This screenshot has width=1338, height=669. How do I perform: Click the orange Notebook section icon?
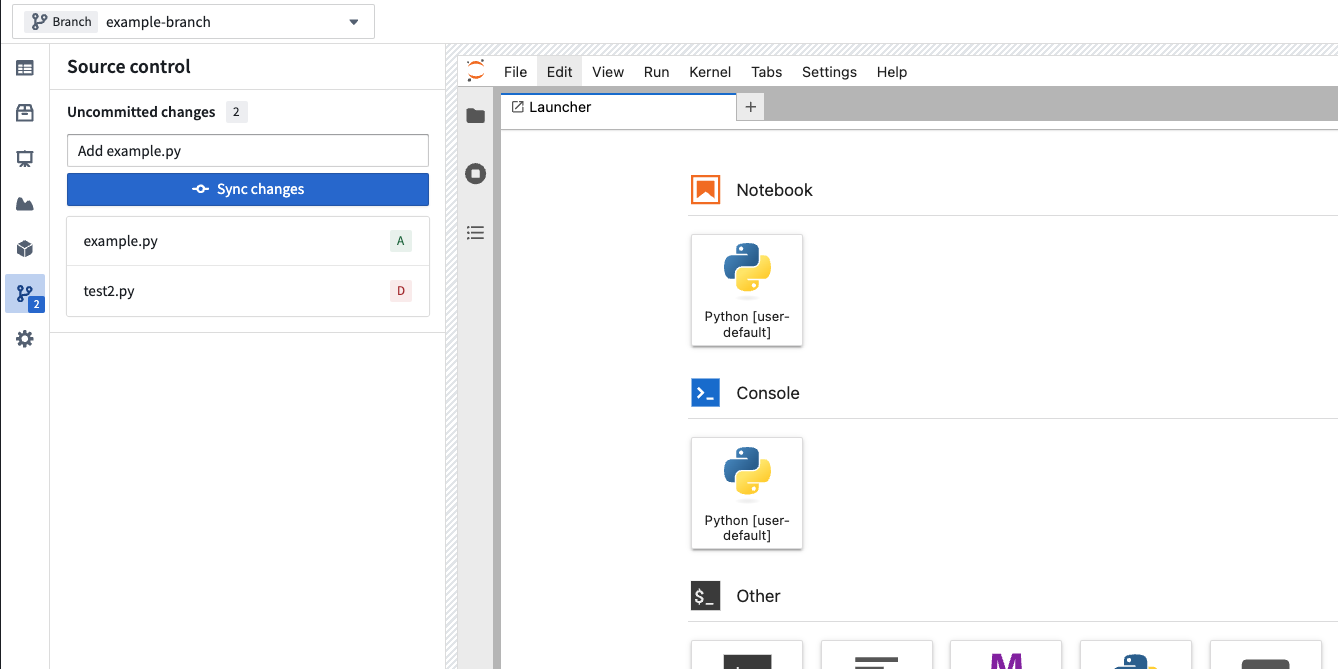(x=705, y=190)
